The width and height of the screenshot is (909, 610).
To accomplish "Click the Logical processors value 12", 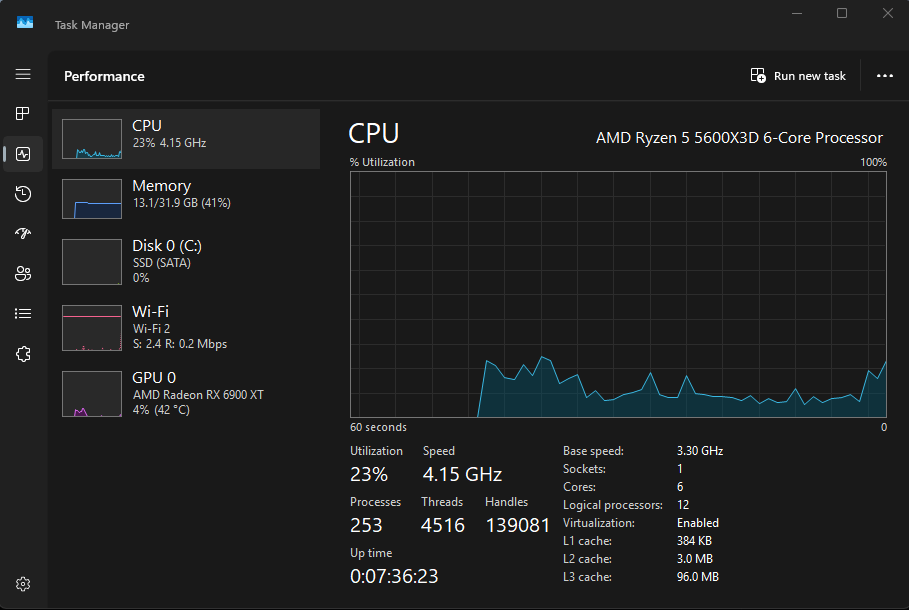I will tap(683, 505).
